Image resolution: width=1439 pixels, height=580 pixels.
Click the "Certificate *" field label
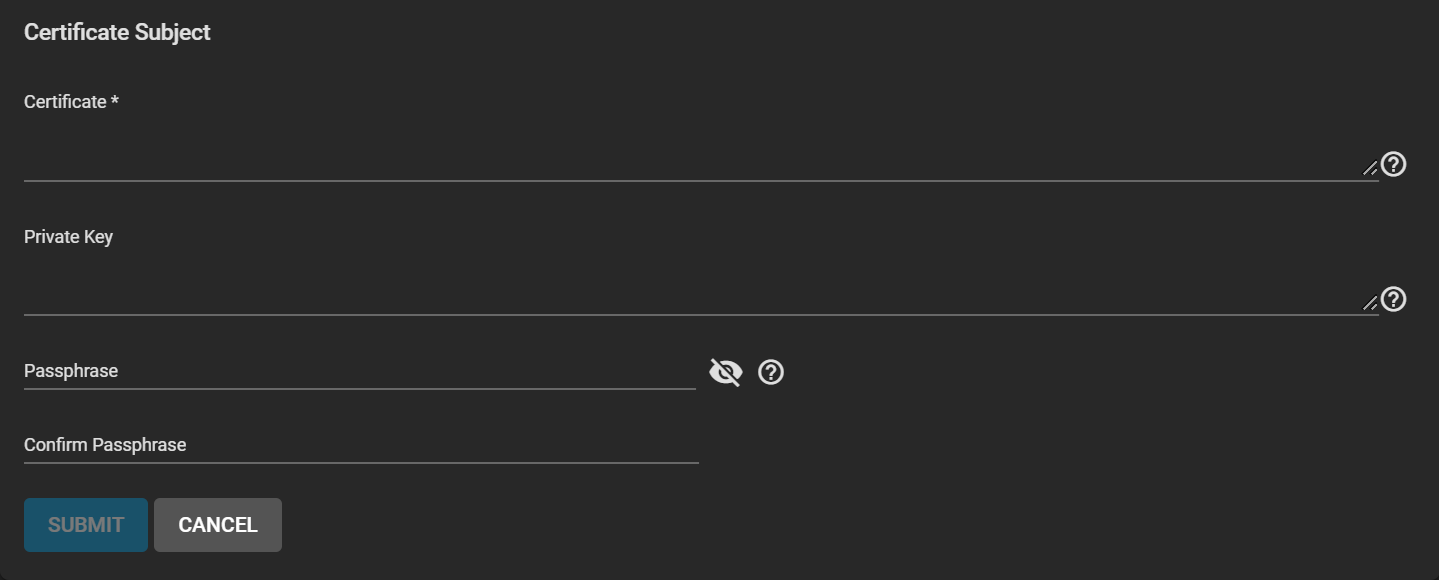(65, 102)
